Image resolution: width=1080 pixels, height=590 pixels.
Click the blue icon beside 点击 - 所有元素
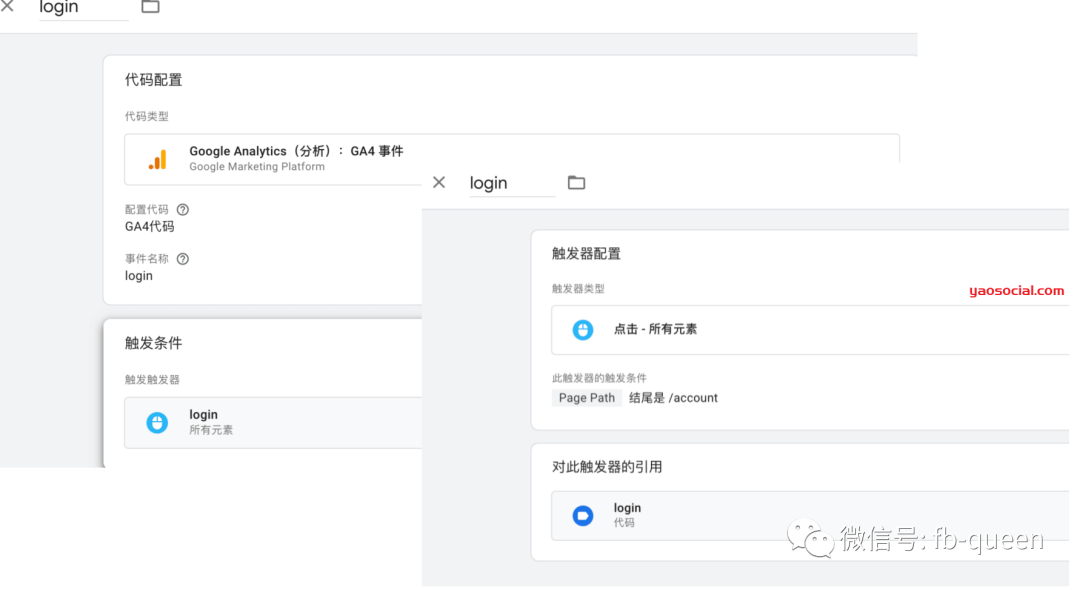pos(583,330)
